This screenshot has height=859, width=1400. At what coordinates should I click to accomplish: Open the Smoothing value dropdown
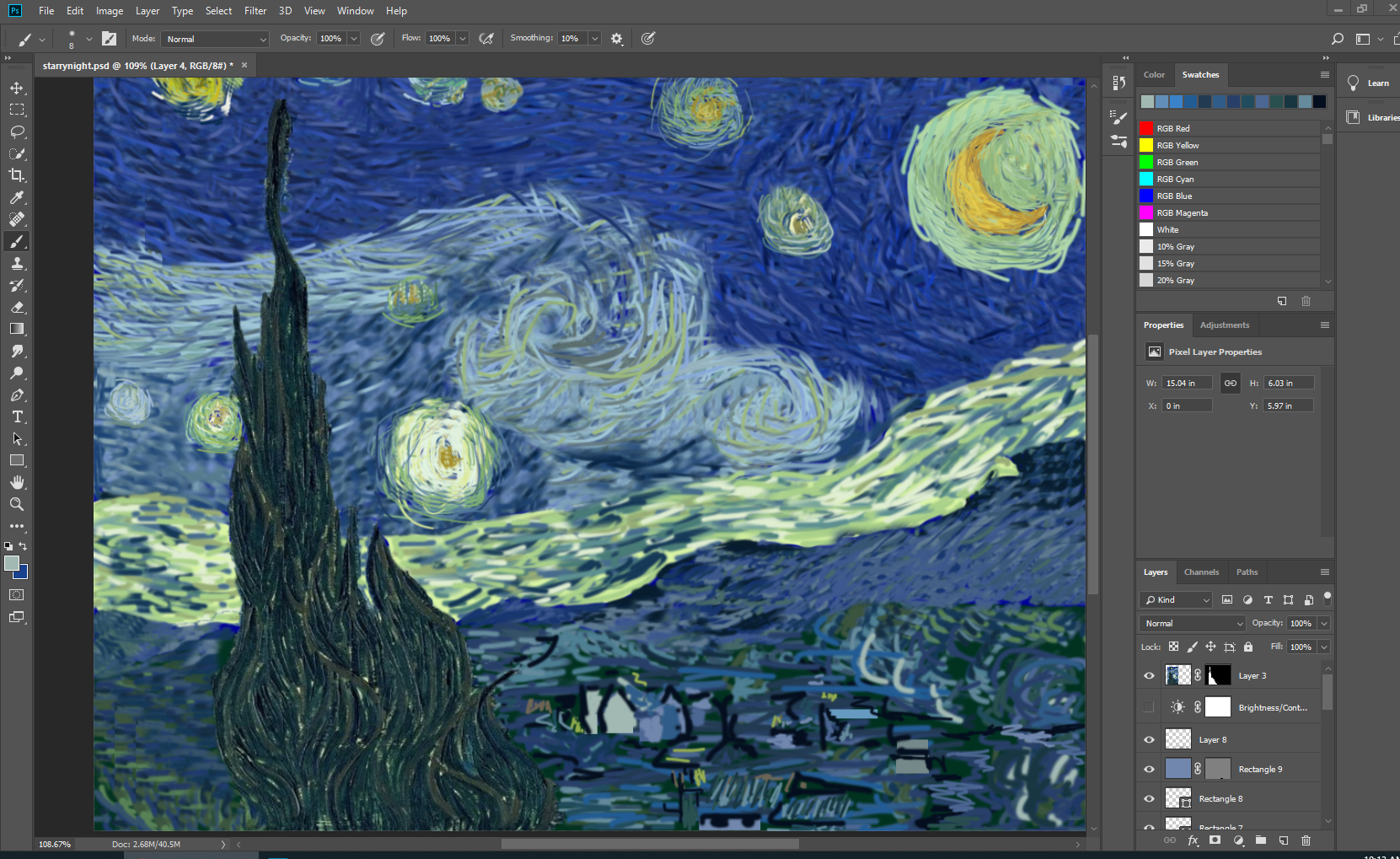[595, 39]
